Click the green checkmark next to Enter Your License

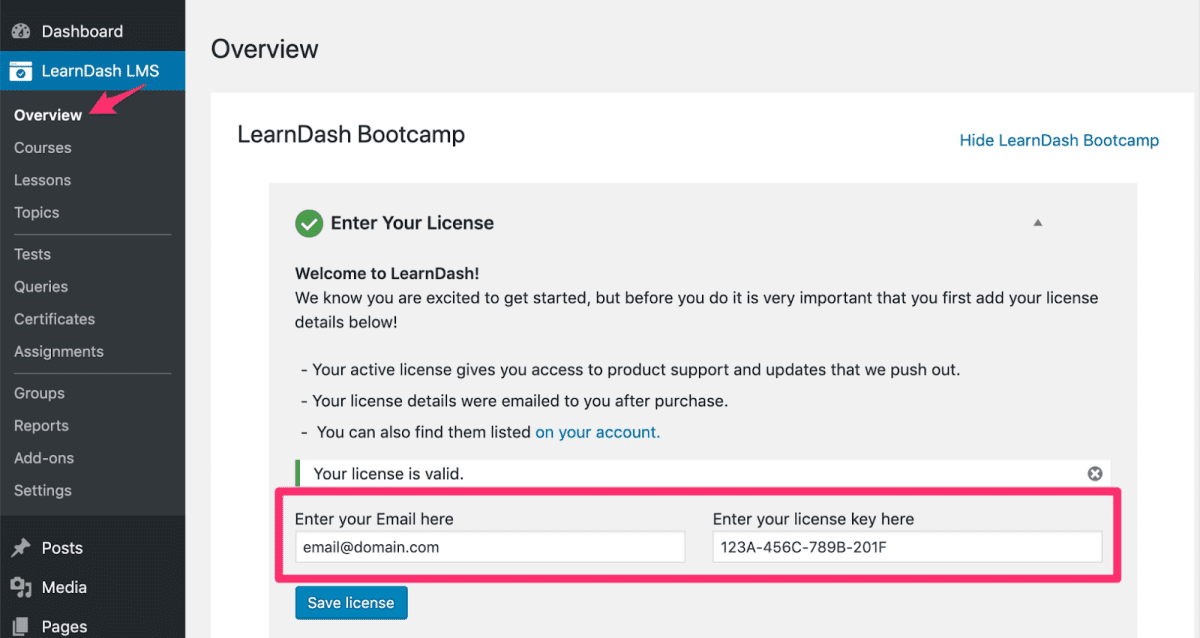tap(309, 223)
